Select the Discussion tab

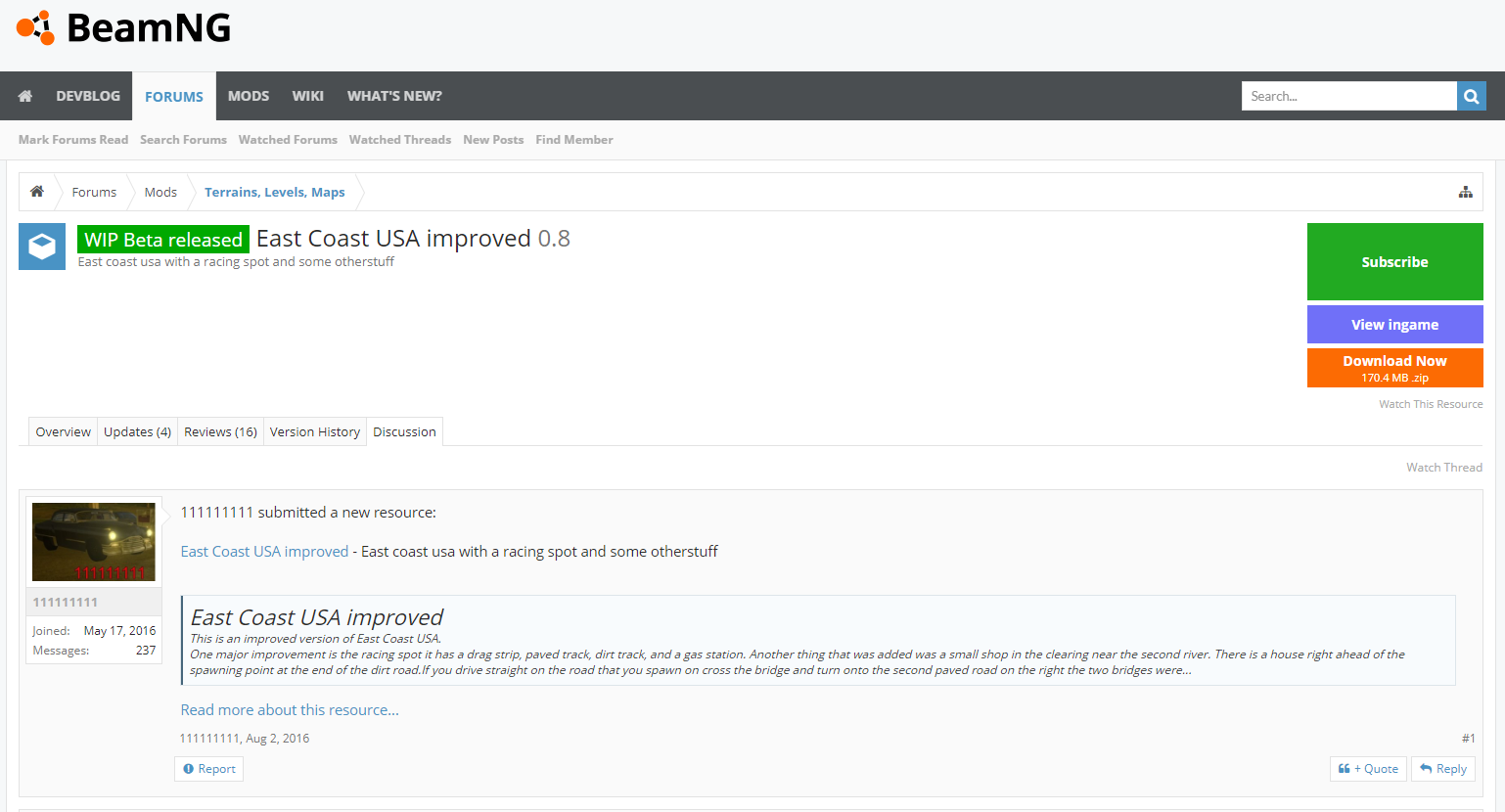tap(404, 431)
